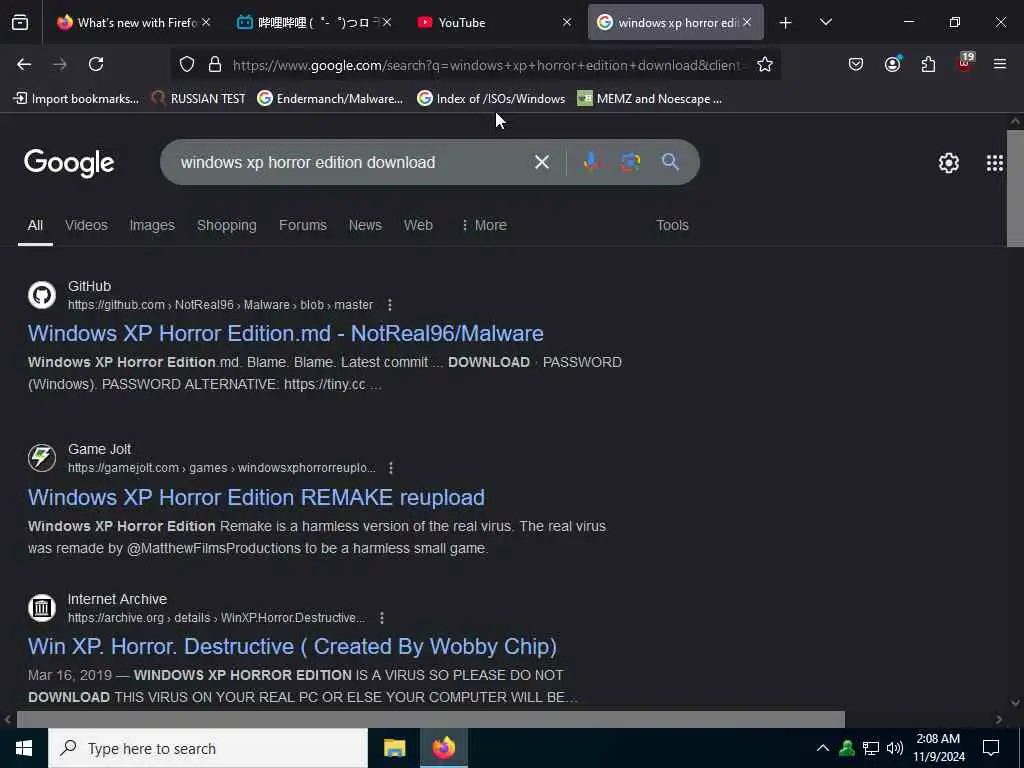List all tabs dropdown arrow
1024x768 pixels.
click(825, 23)
